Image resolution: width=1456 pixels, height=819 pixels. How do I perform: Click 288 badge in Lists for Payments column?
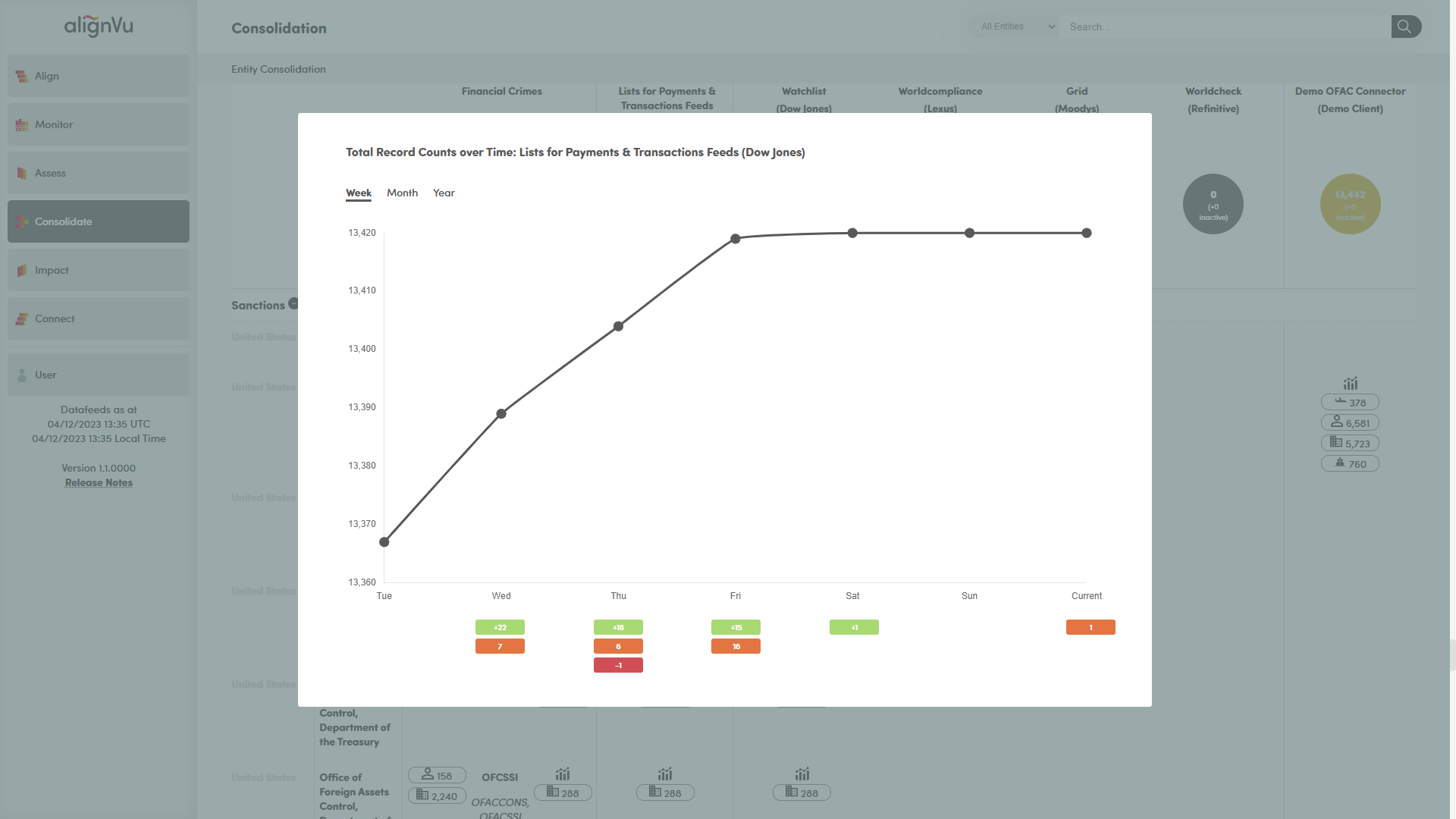click(x=665, y=792)
